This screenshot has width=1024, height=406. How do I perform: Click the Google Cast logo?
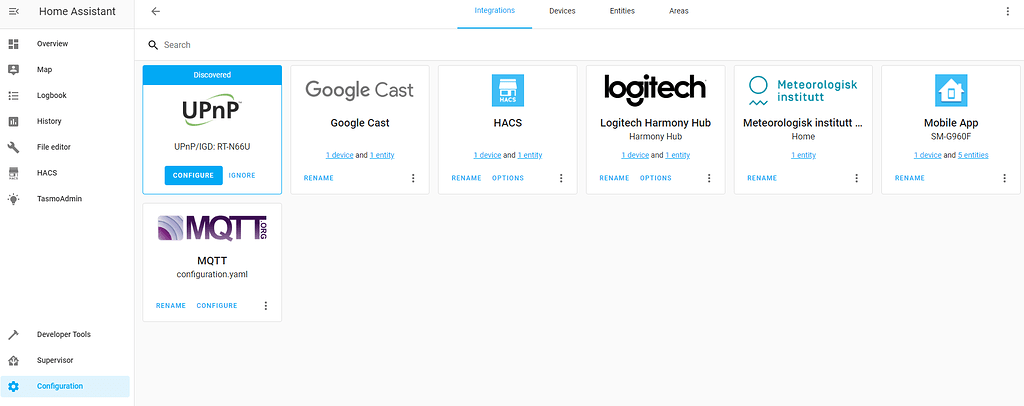coord(360,89)
